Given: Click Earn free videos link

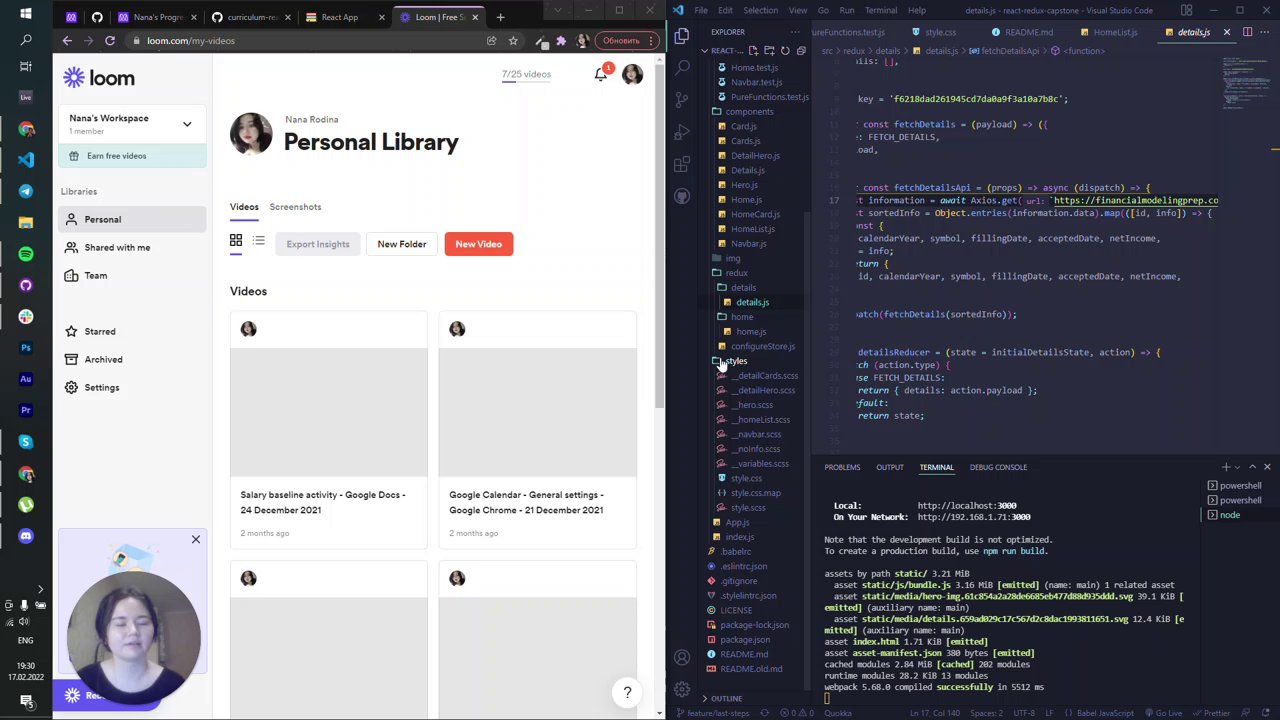Looking at the screenshot, I should 132,156.
